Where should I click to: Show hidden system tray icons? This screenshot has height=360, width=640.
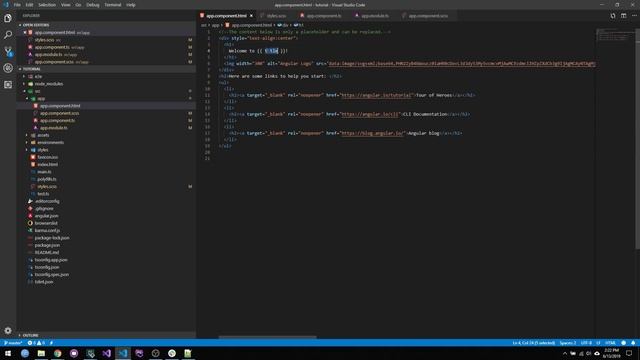coord(565,353)
